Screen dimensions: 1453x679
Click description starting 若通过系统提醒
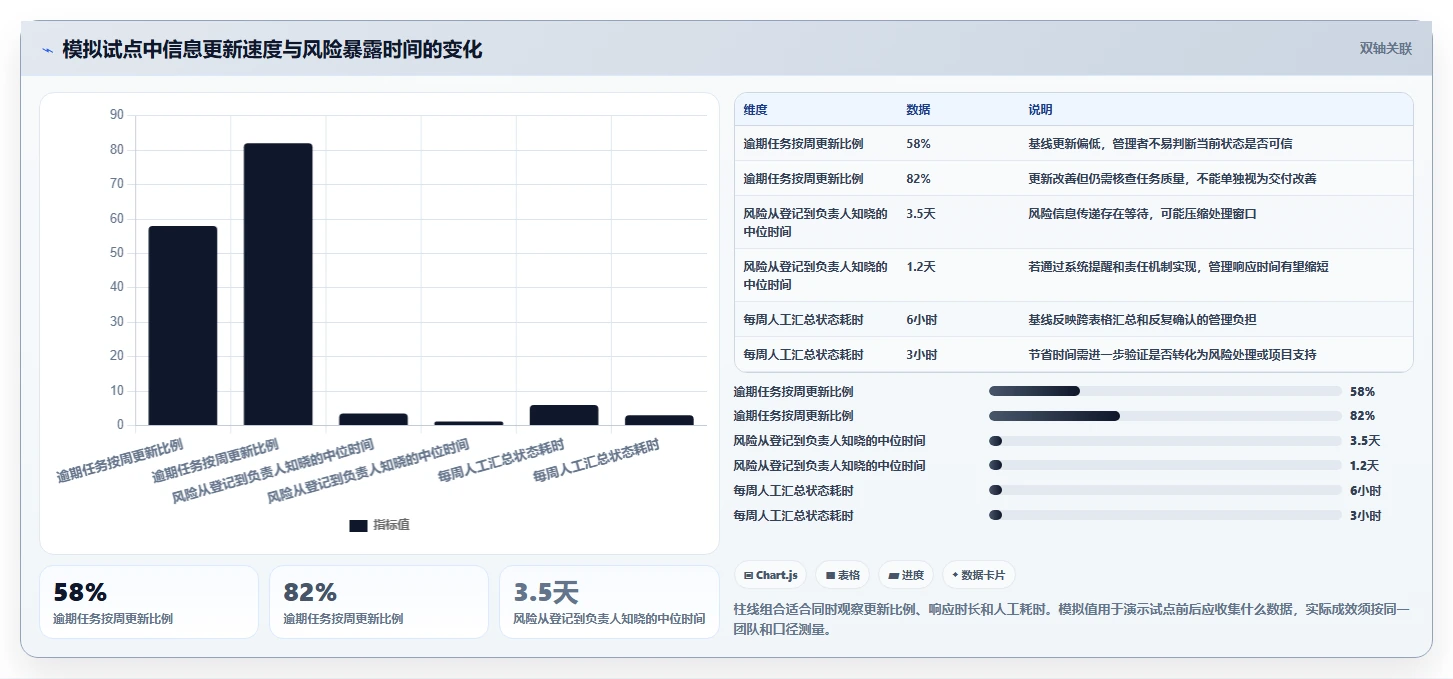tap(1178, 267)
